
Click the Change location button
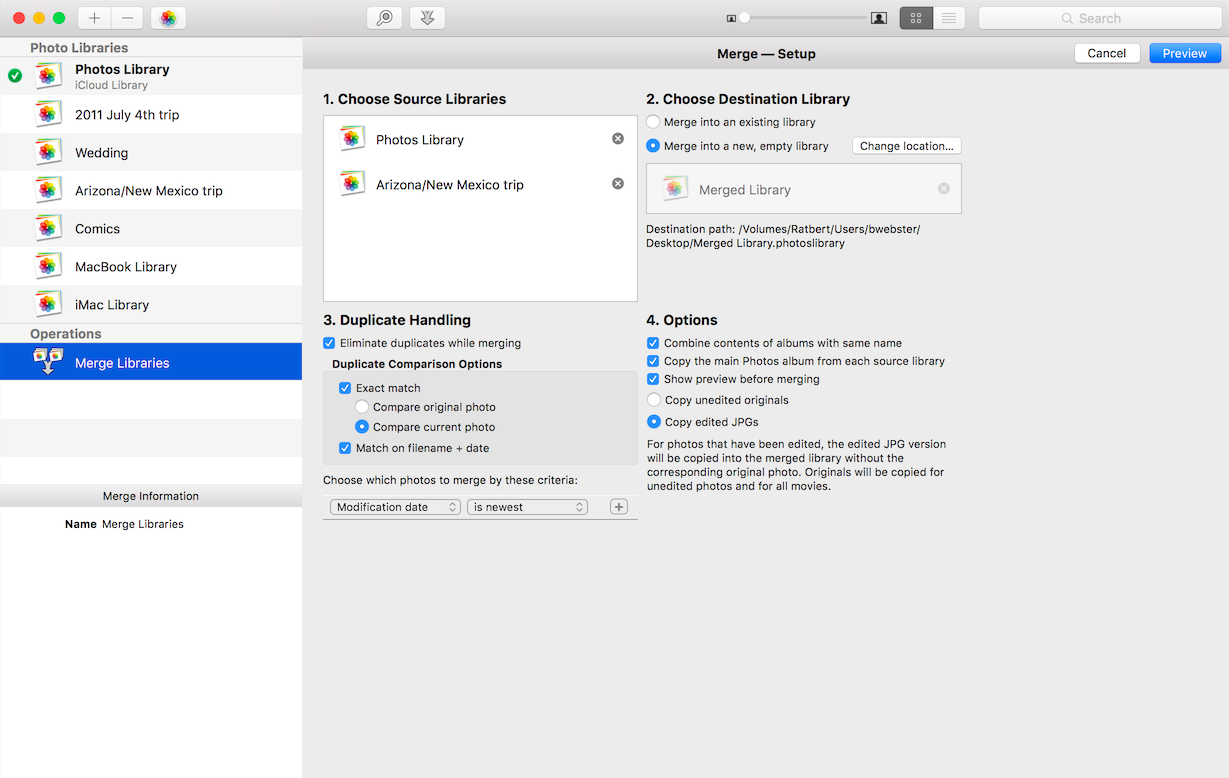pos(907,146)
